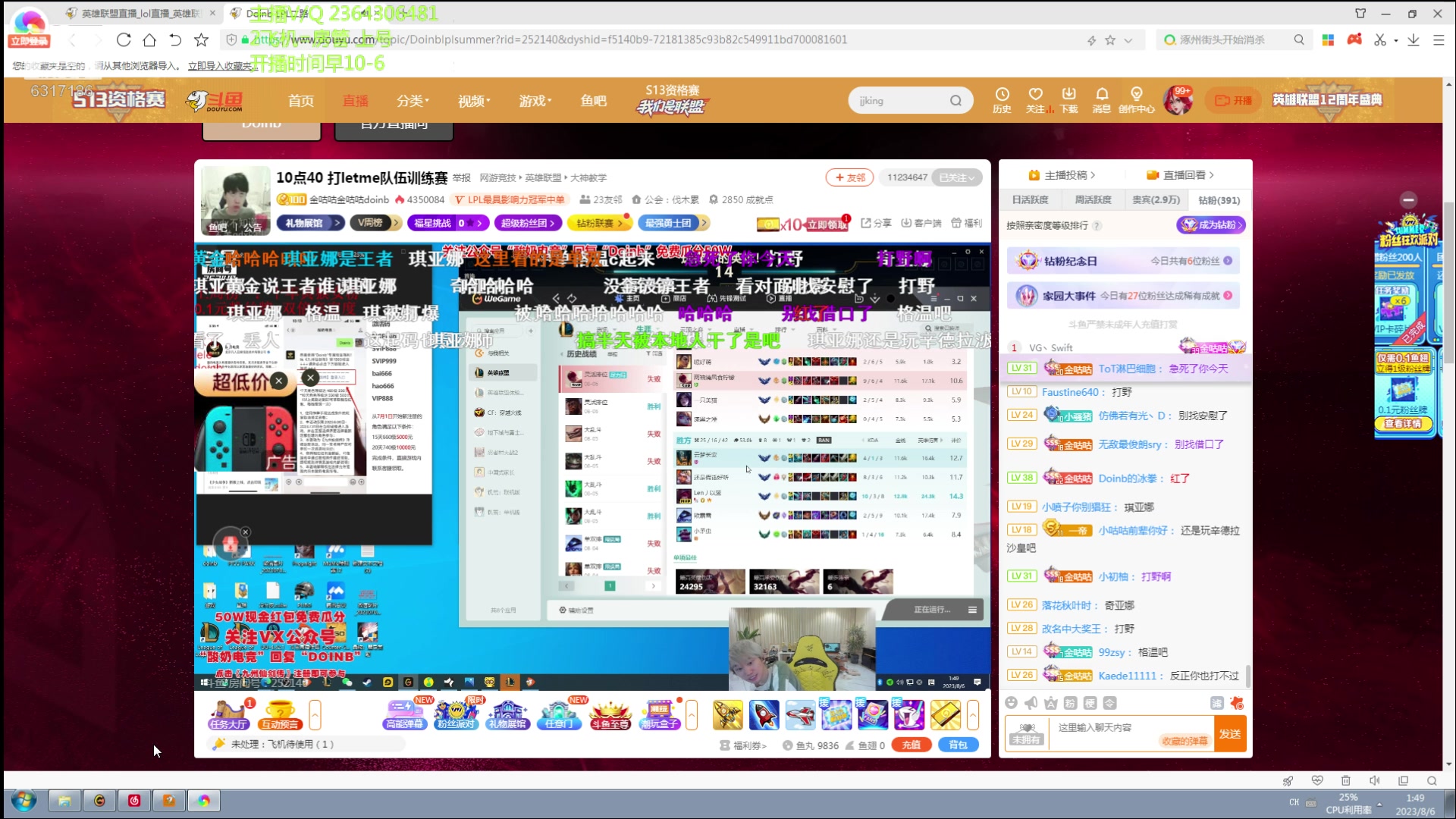This screenshot has height=819, width=1456.
Task: Expand 主播投稿 section
Action: tap(1062, 175)
